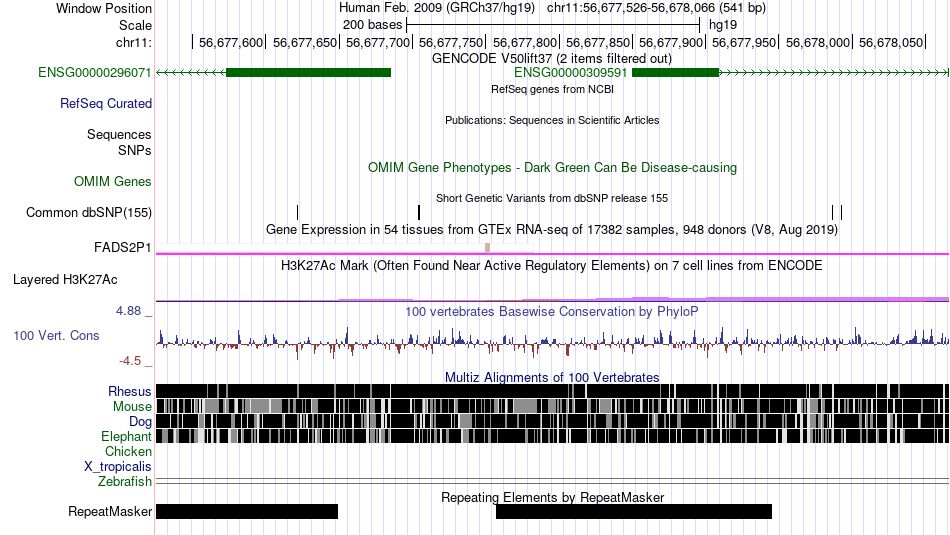Select the Zebrafish alignment row label

[125, 481]
